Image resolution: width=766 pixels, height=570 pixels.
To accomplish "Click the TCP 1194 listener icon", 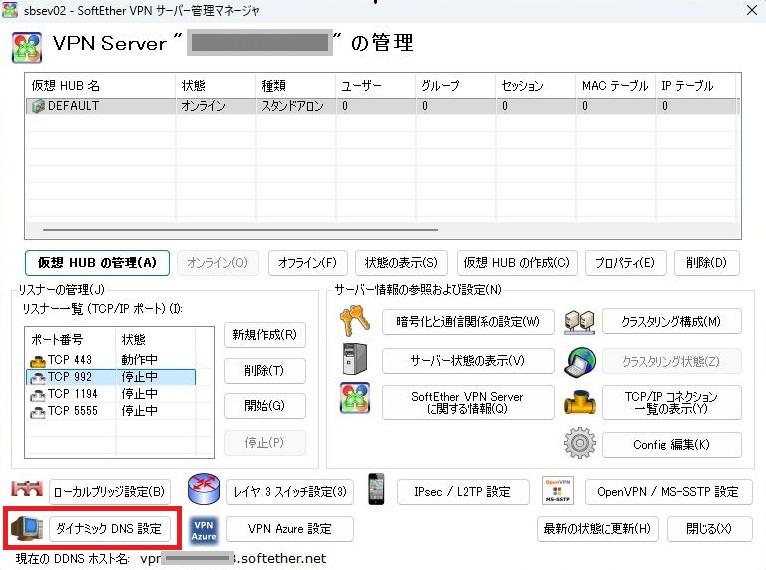I will click(38, 395).
